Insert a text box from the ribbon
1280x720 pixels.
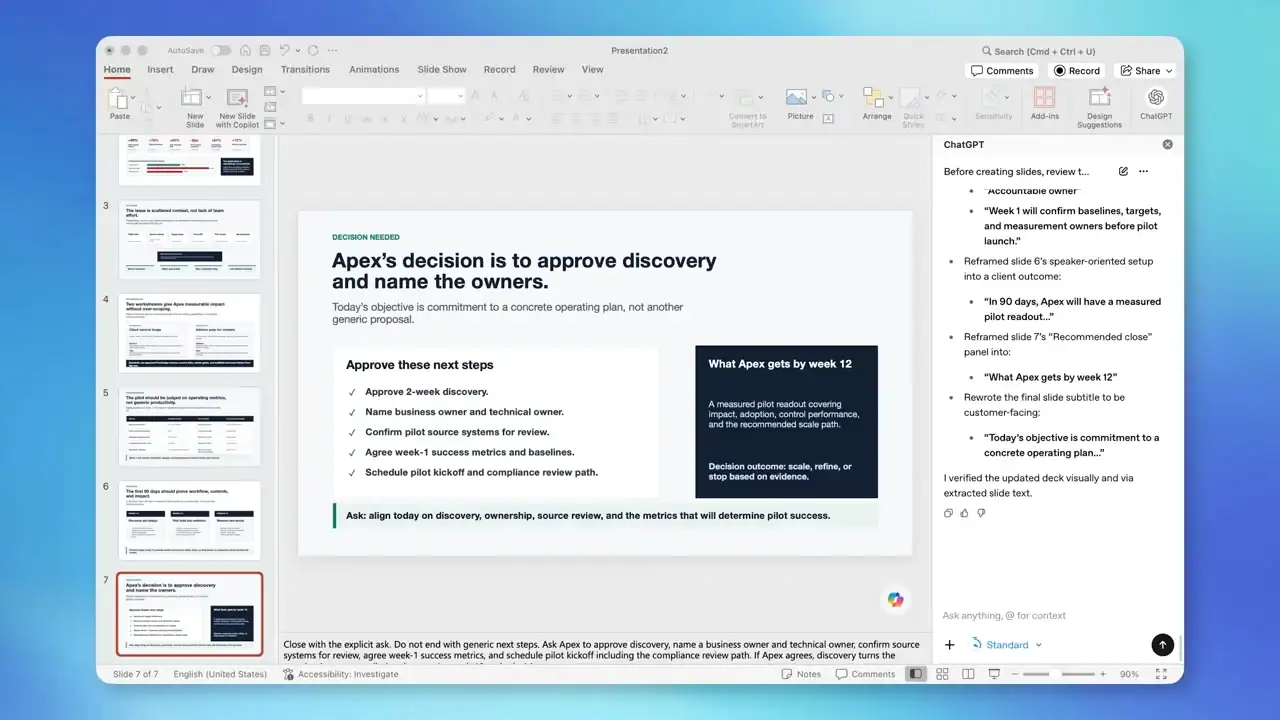pos(828,118)
